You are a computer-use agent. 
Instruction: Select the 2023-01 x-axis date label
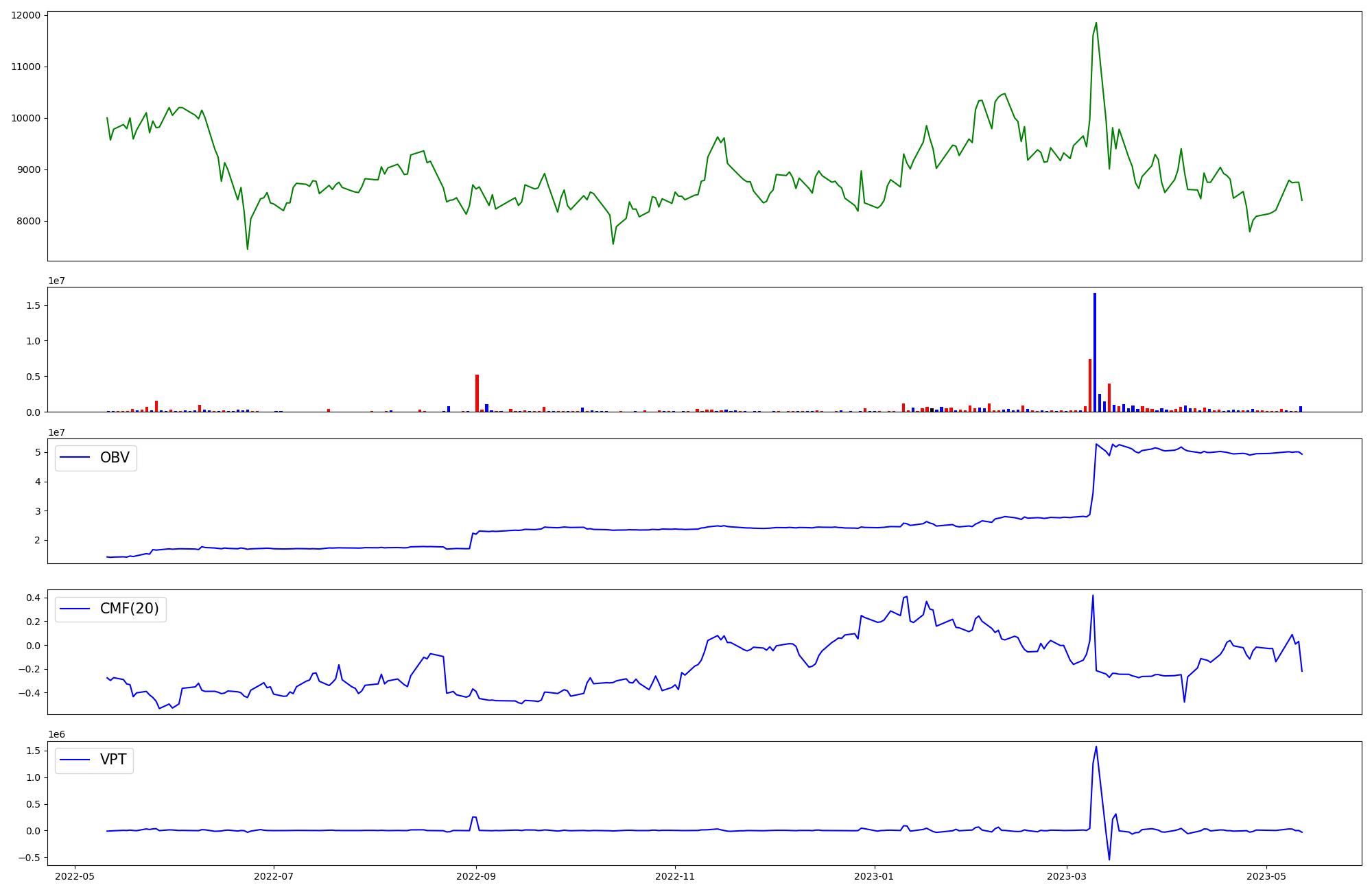[x=874, y=876]
